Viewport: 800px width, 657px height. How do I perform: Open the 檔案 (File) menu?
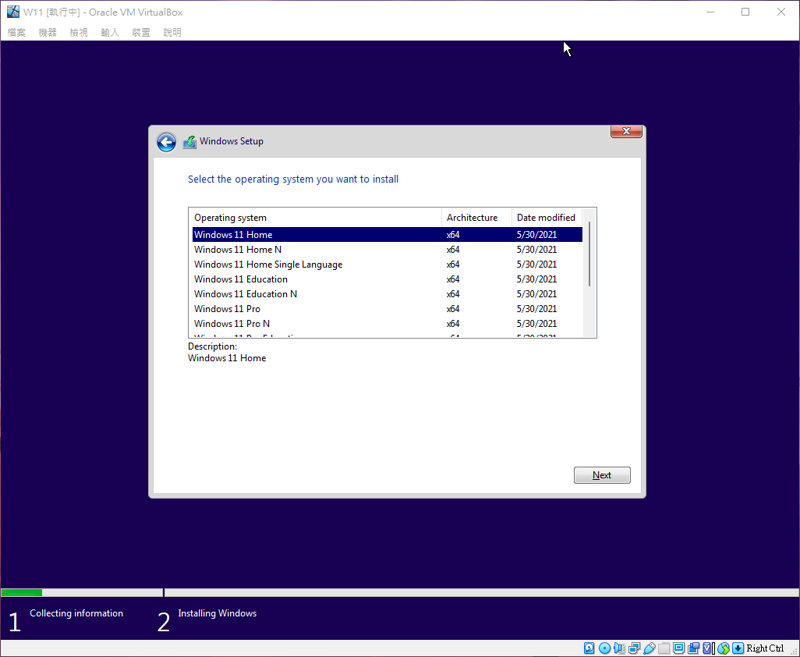pos(16,33)
